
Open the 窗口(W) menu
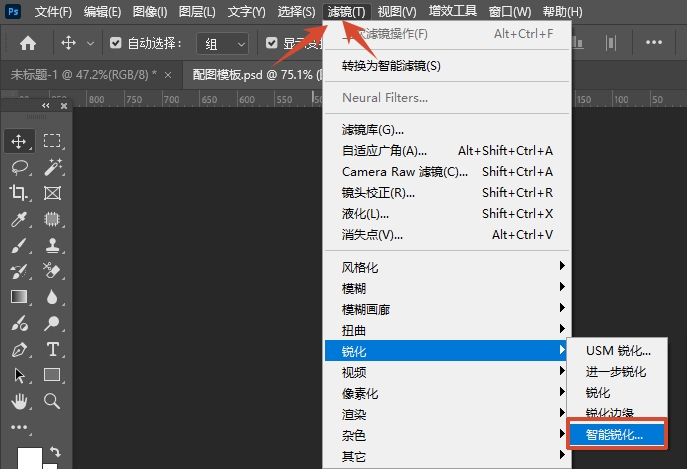click(x=510, y=11)
